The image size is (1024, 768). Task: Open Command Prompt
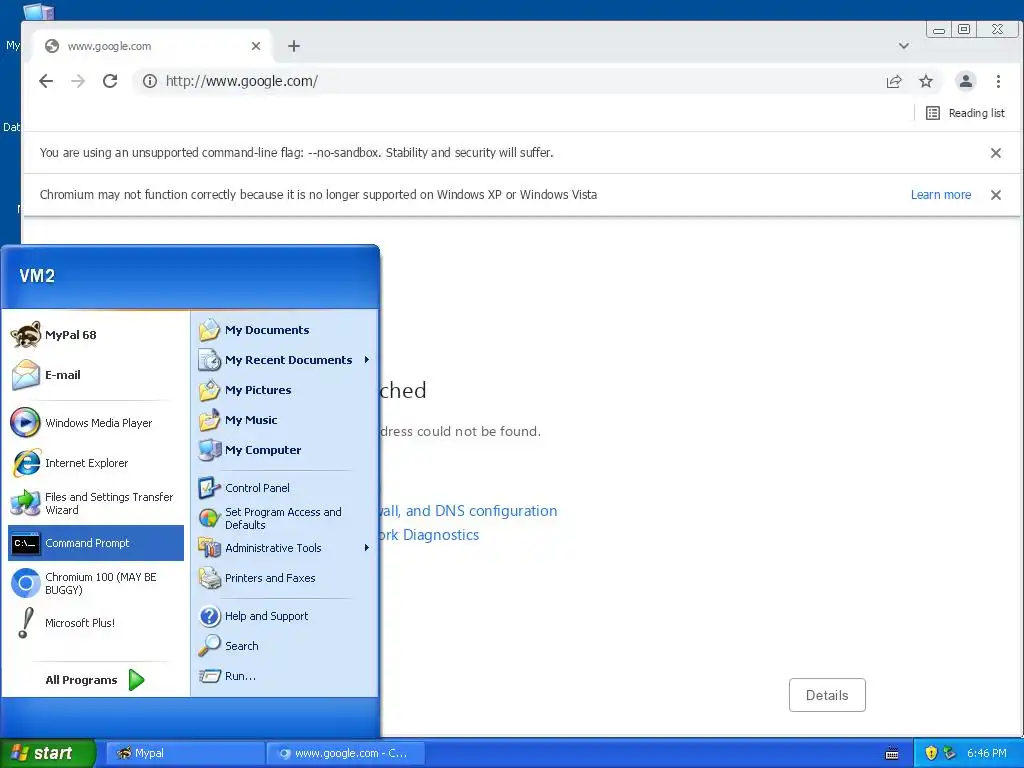pyautogui.click(x=95, y=543)
